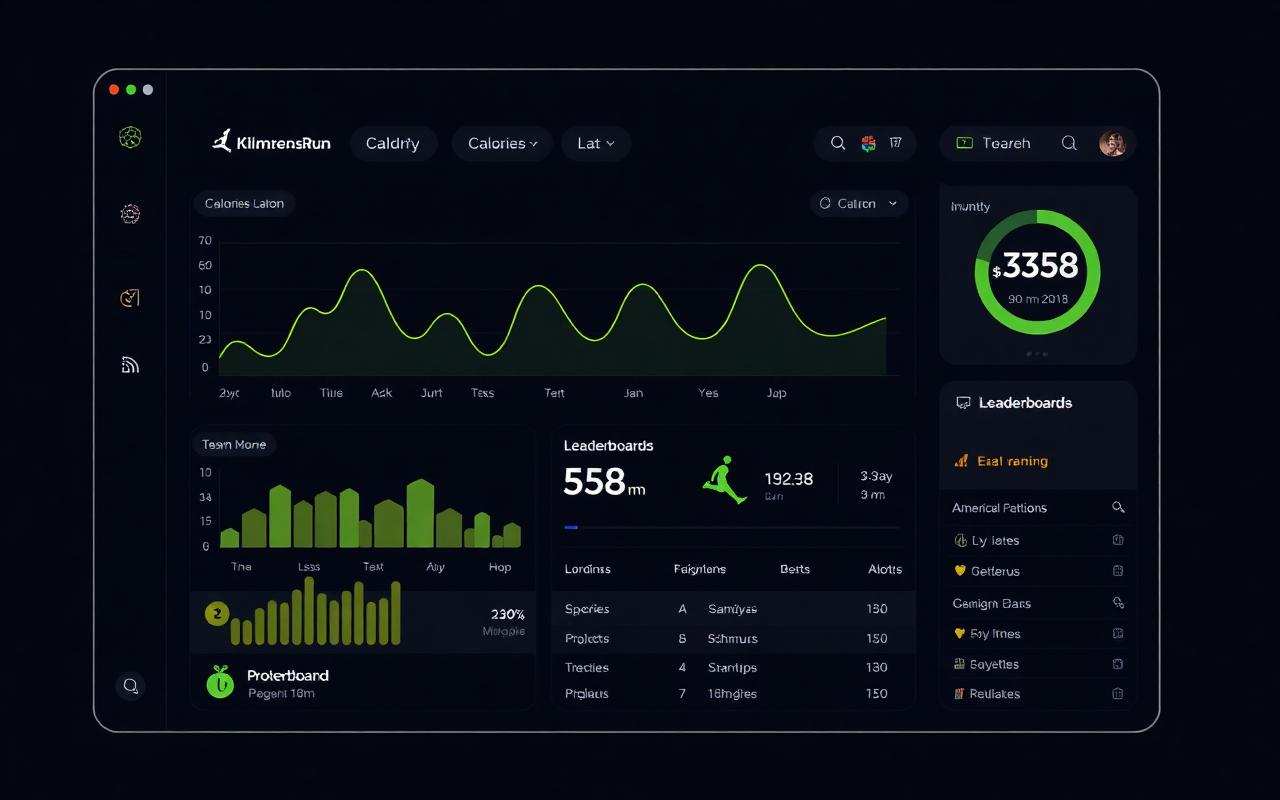1280x800 pixels.
Task: Click the 230% value in bar panel
Action: (508, 614)
